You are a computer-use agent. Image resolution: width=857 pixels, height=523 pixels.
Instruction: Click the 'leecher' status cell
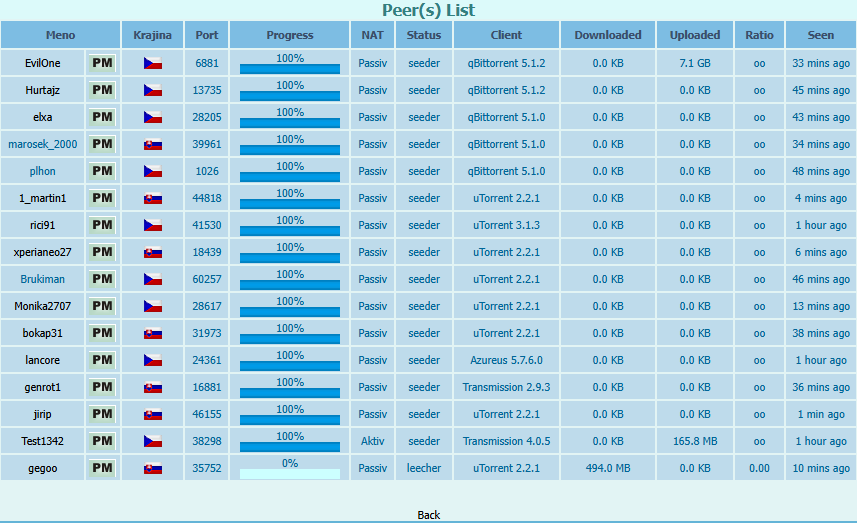pos(424,468)
